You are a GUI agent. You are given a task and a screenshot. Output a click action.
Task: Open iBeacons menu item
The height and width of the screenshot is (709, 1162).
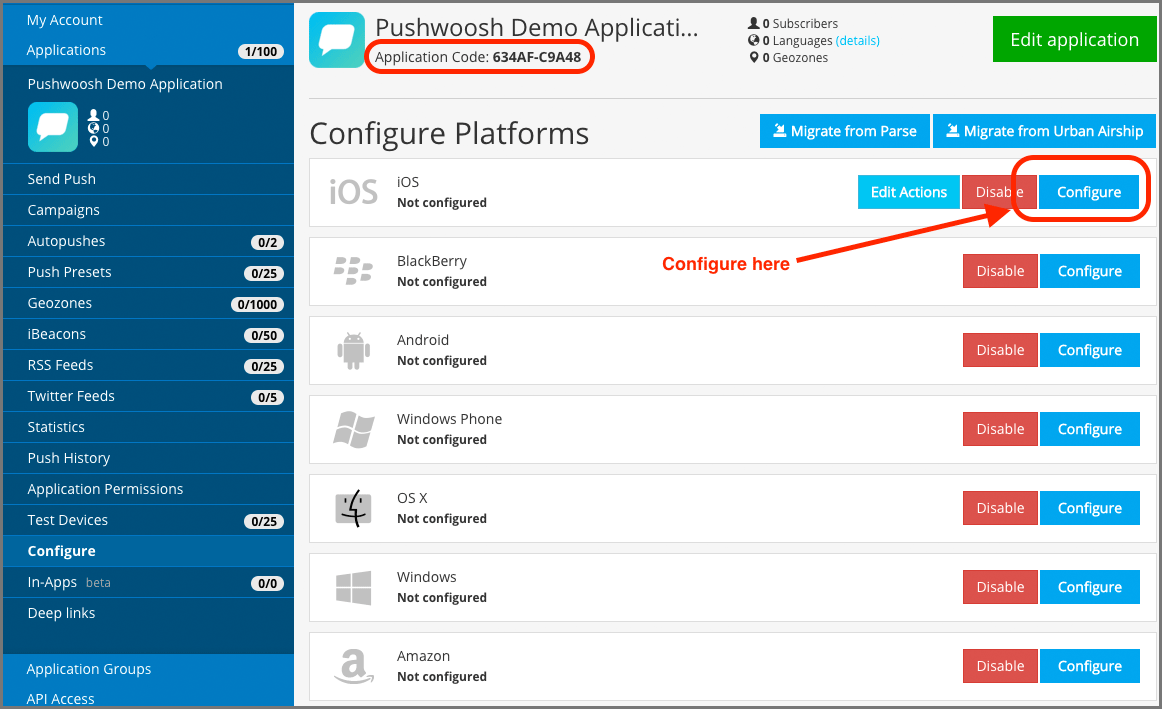click(148, 334)
